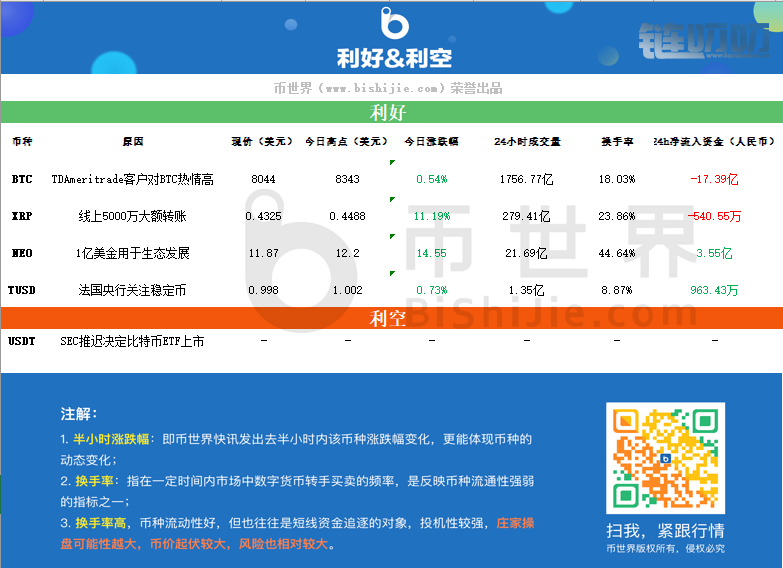The image size is (783, 568).
Task: Click TUSD volume 1.35亿
Action: pyautogui.click(x=527, y=290)
